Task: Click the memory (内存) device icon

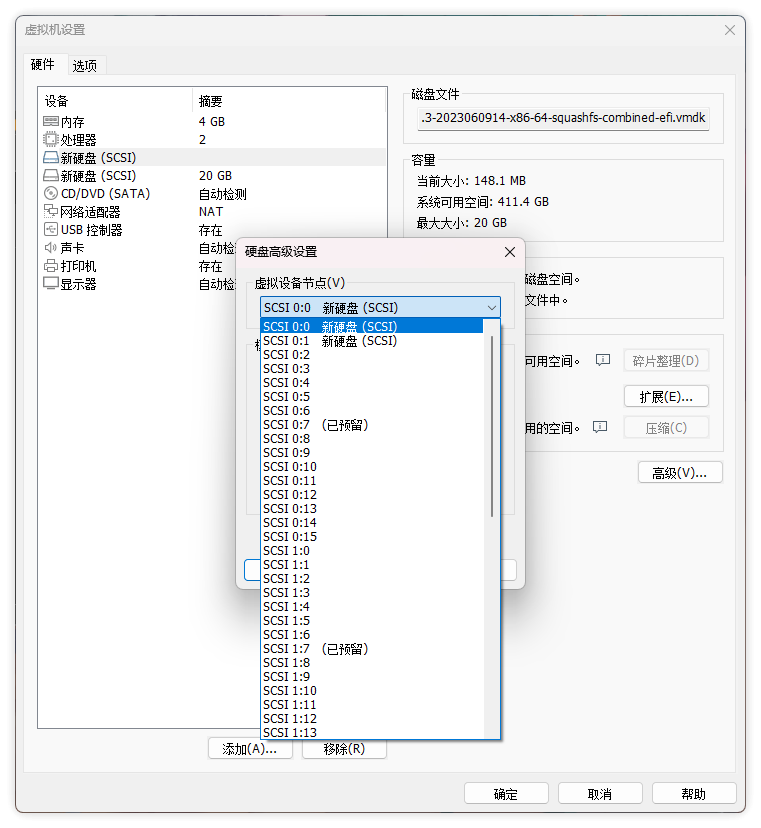Action: [51, 122]
